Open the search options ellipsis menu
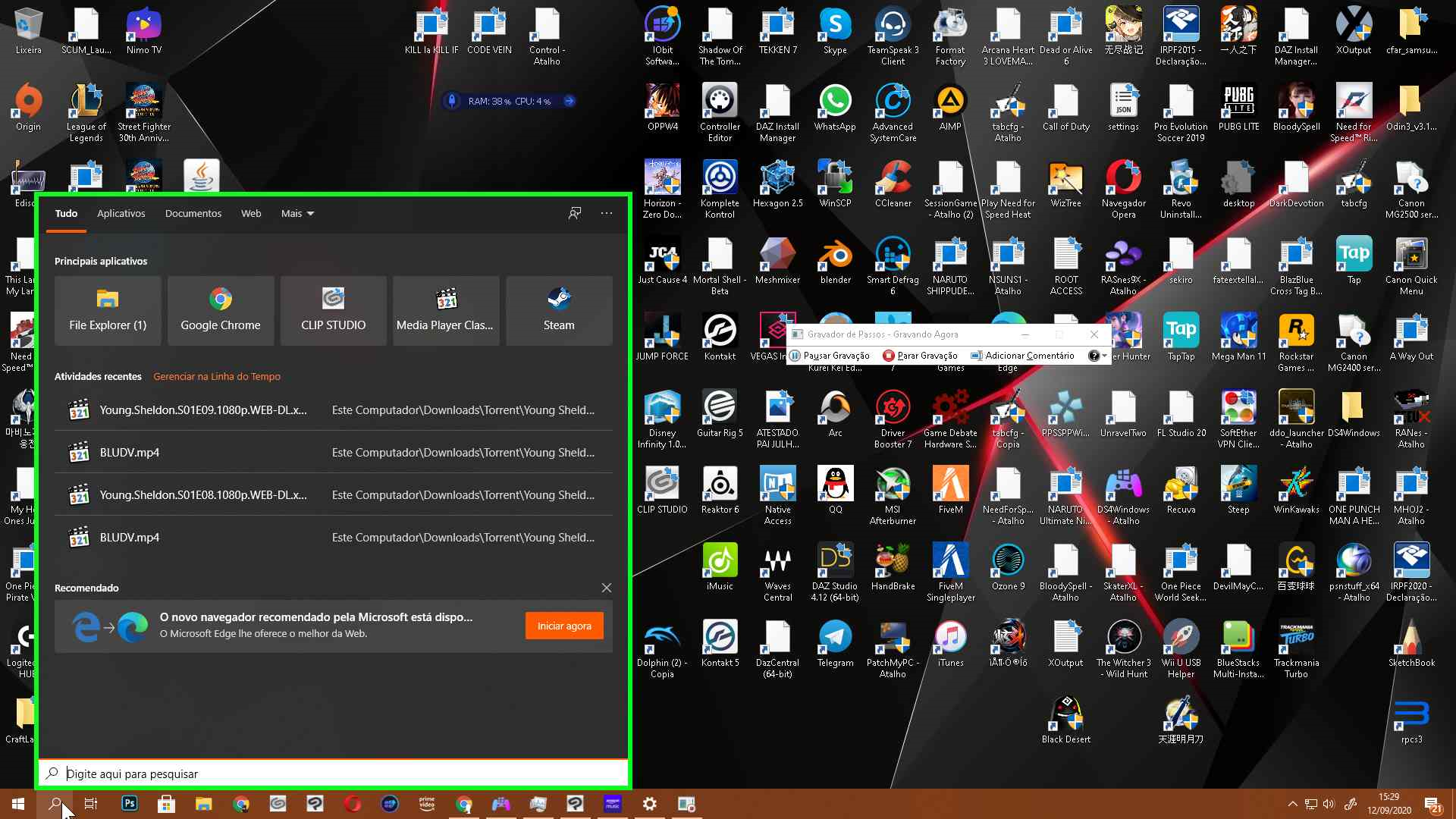 607,213
